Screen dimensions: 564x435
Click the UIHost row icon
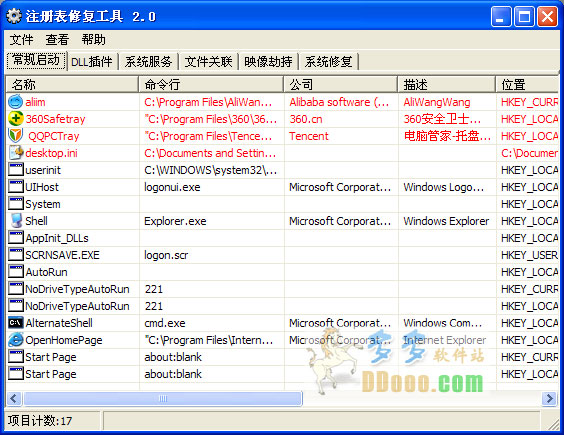15,186
